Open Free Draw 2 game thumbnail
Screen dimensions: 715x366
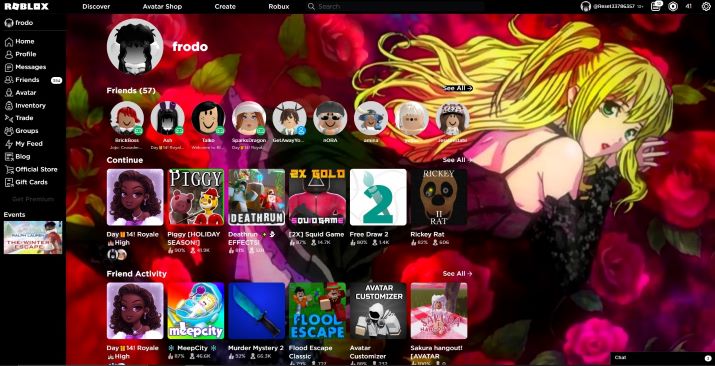(378, 197)
